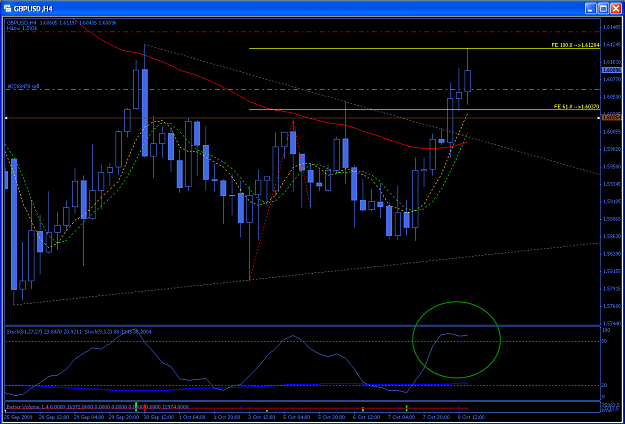This screenshot has height=424, width=625.
Task: Select the FE 61.8 Fibonacci level label
Action: 577,106
